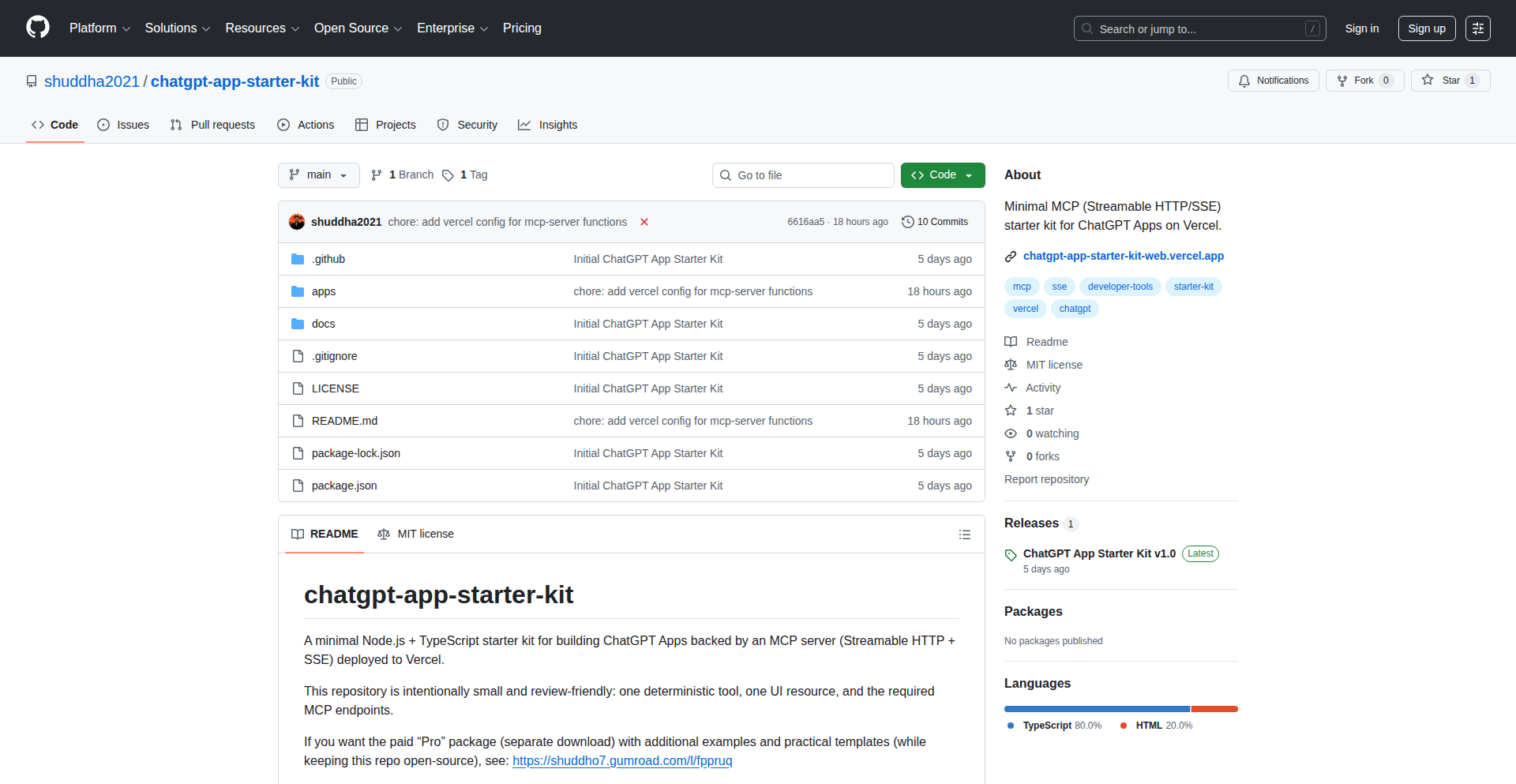Click the history icon beside 10 Commits
The image size is (1516, 784).
(x=906, y=222)
